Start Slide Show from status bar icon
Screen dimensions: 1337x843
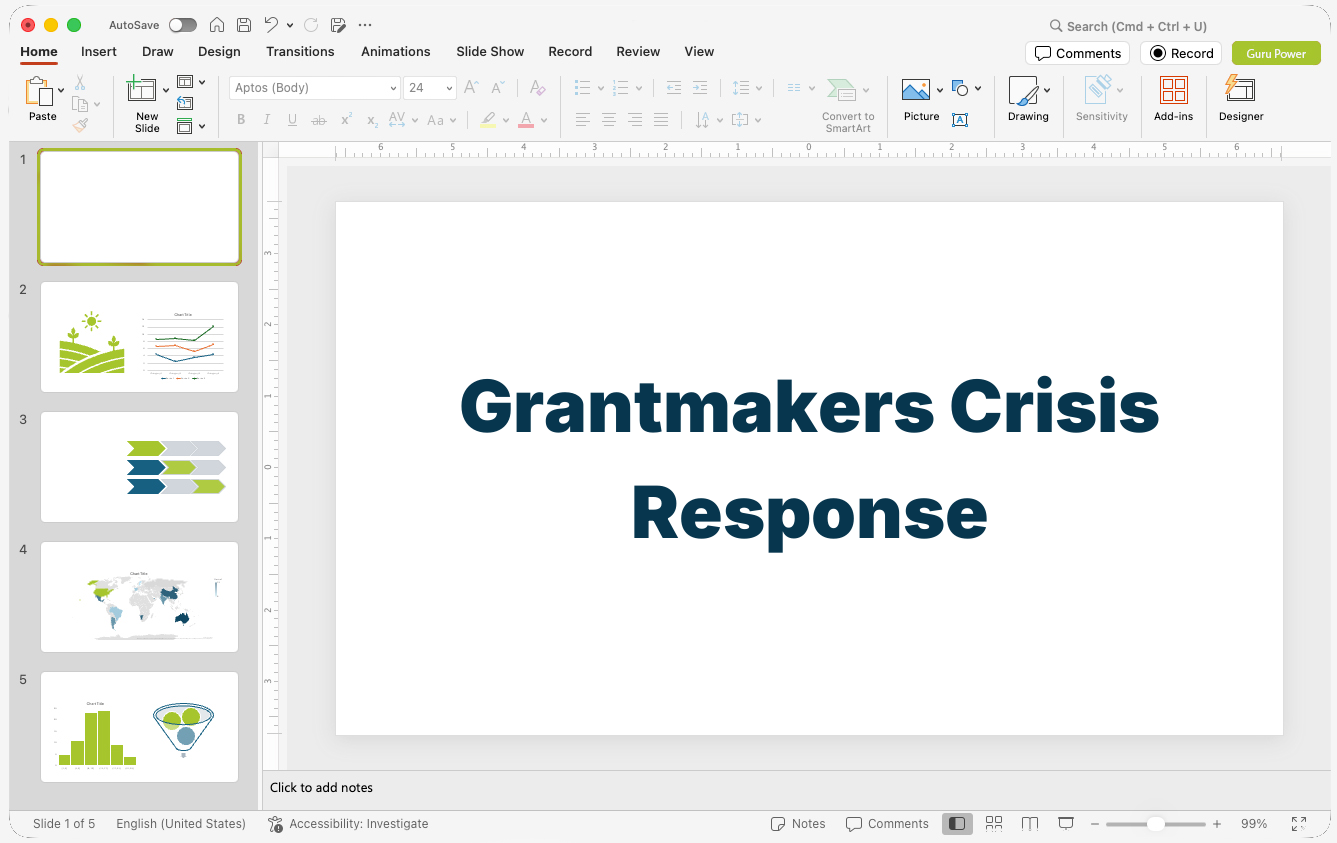point(1066,824)
